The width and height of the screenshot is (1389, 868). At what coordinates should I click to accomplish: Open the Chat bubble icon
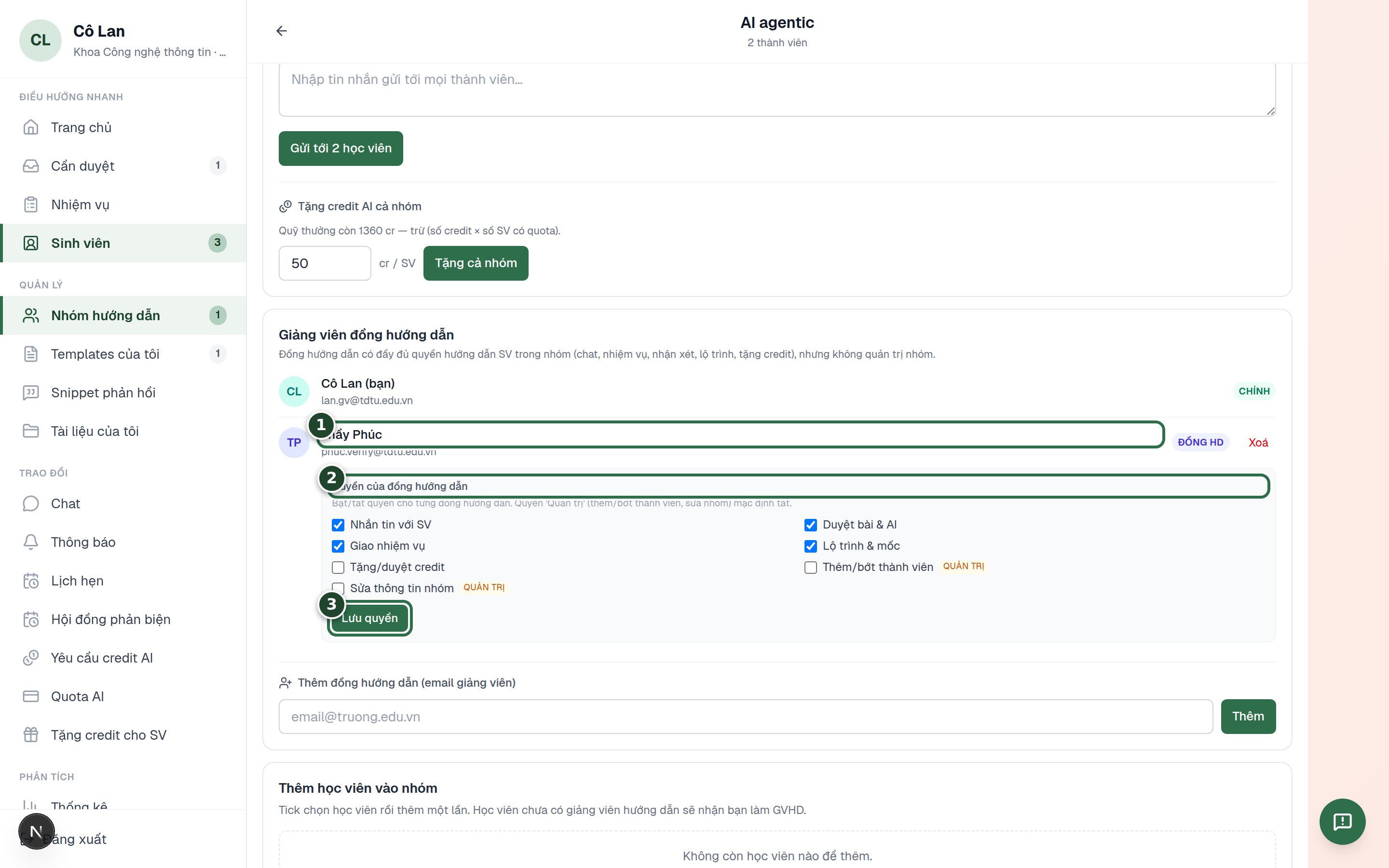tap(31, 503)
